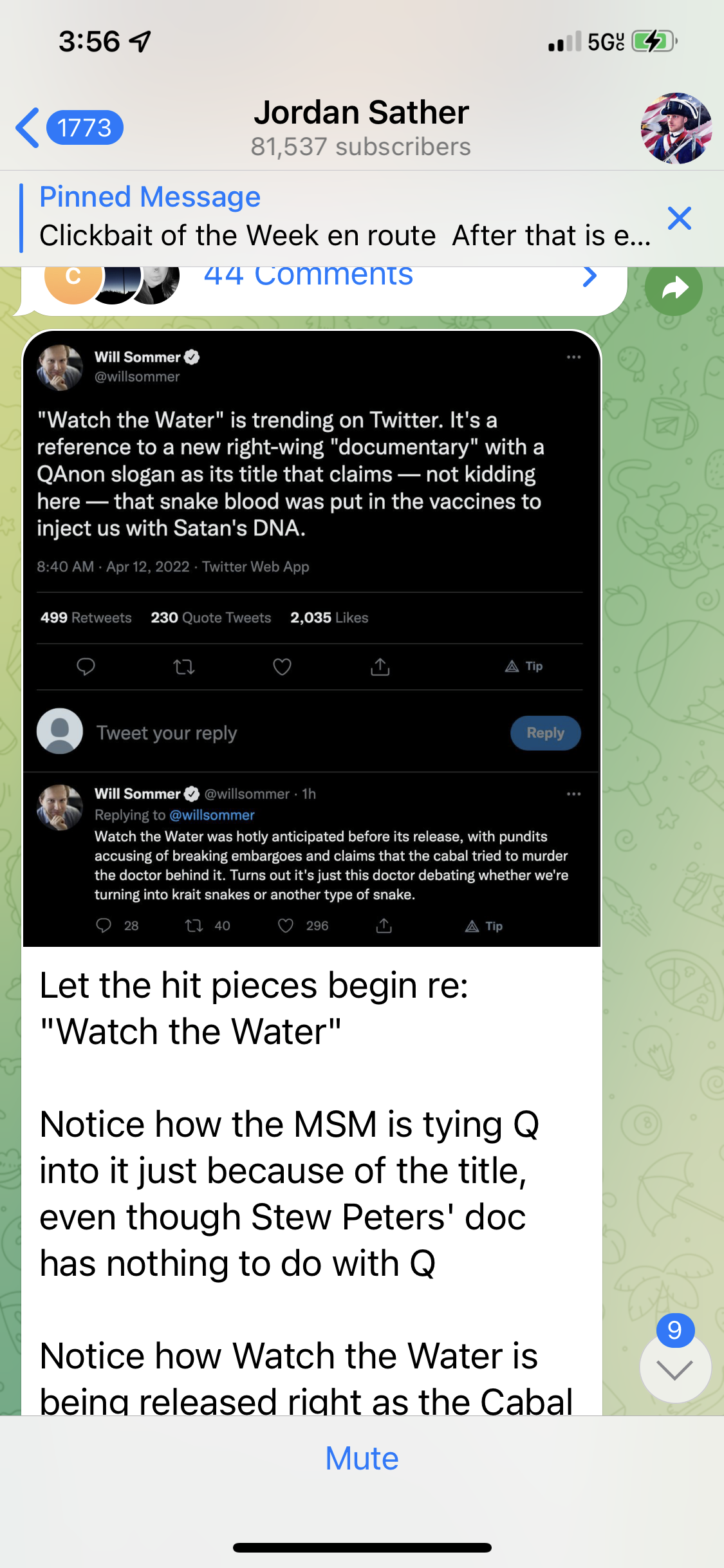
Task: Like the main tweet with heart icon
Action: coord(282,667)
